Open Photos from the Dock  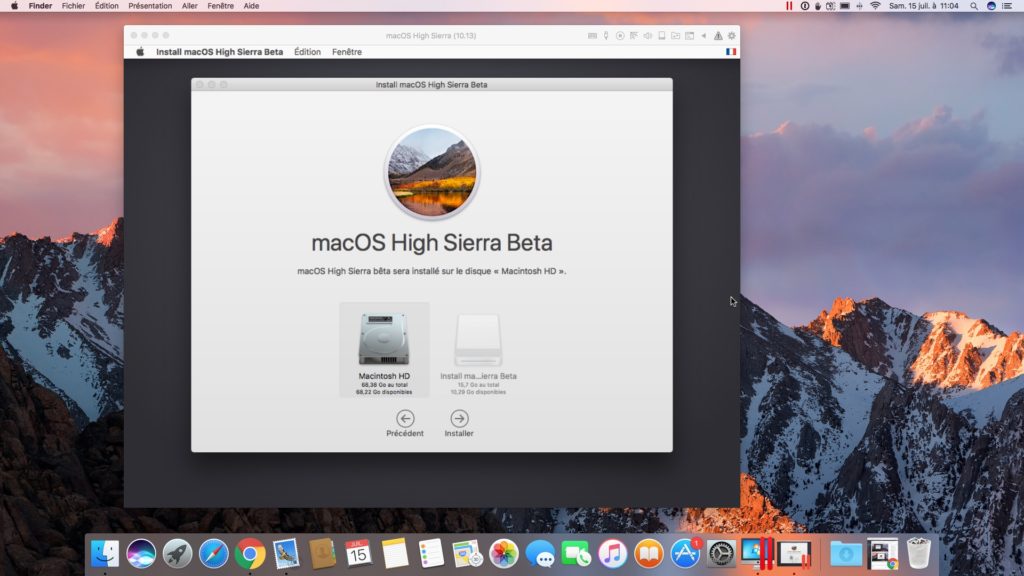click(504, 554)
